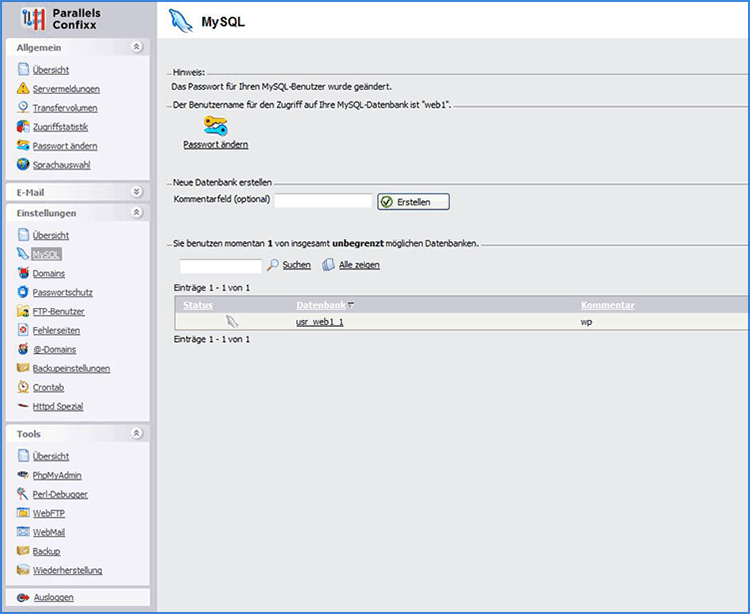Click the Domains icon in sidebar
Viewport: 750px width, 614px height.
pyautogui.click(x=23, y=273)
